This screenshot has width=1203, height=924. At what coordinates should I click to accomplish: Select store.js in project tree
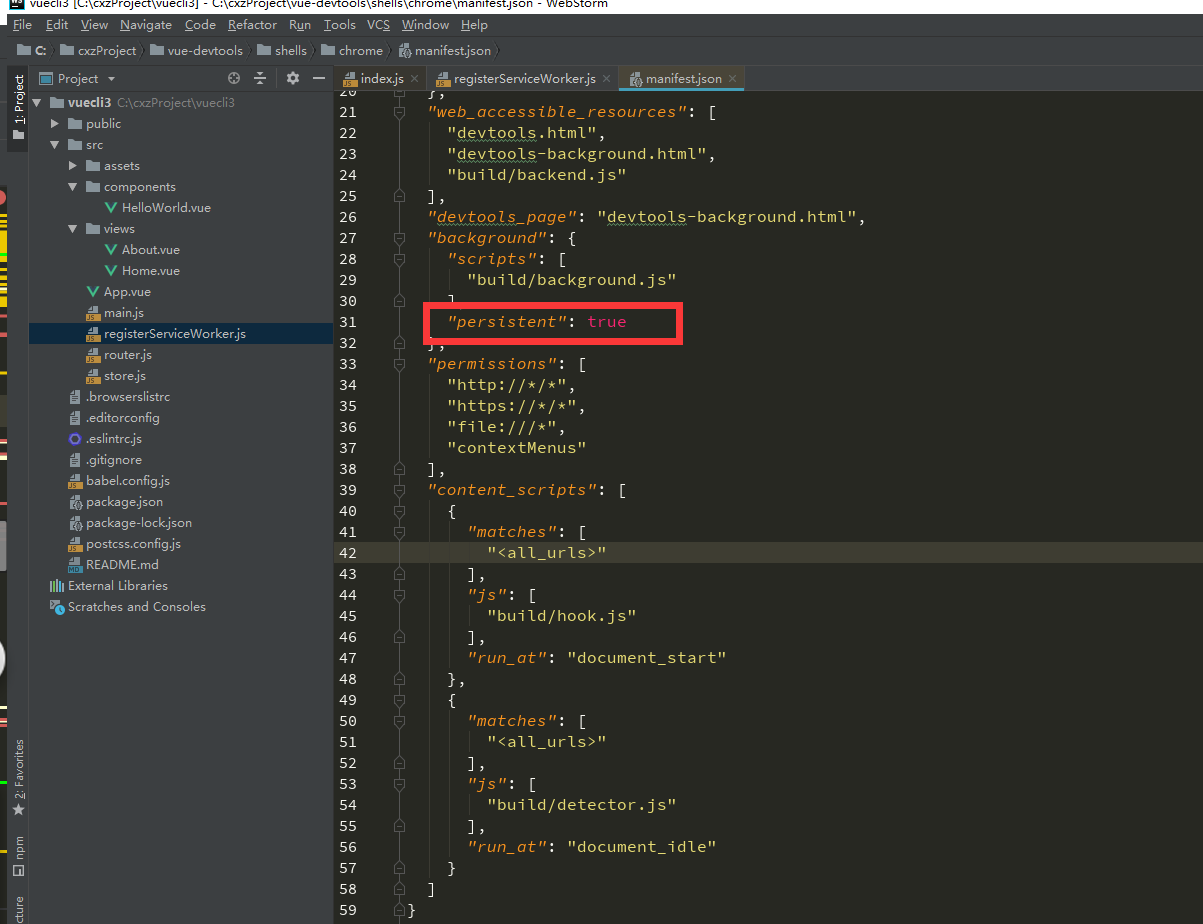click(125, 376)
